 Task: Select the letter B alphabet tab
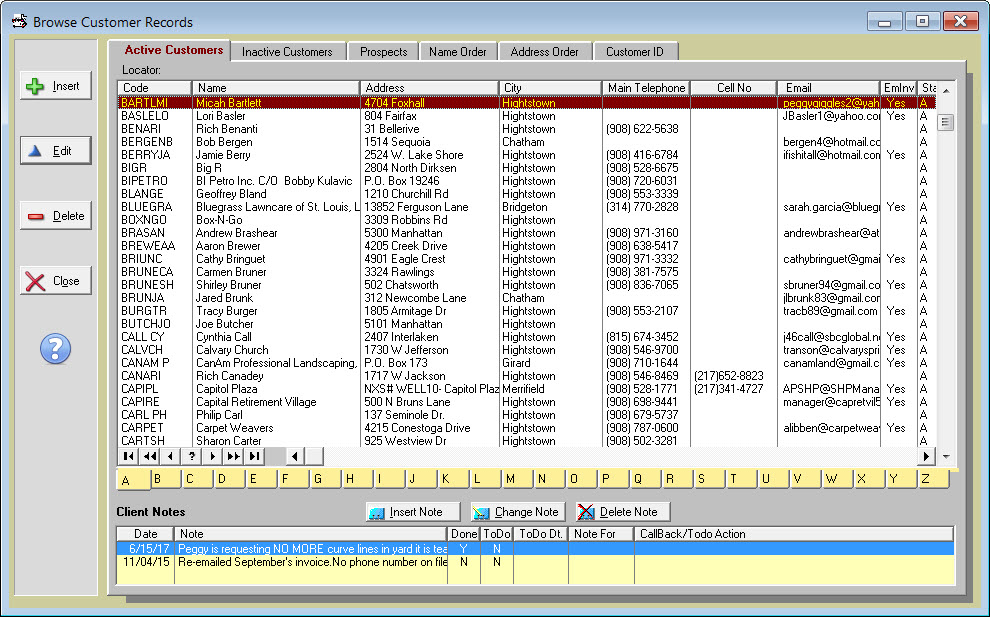165,479
